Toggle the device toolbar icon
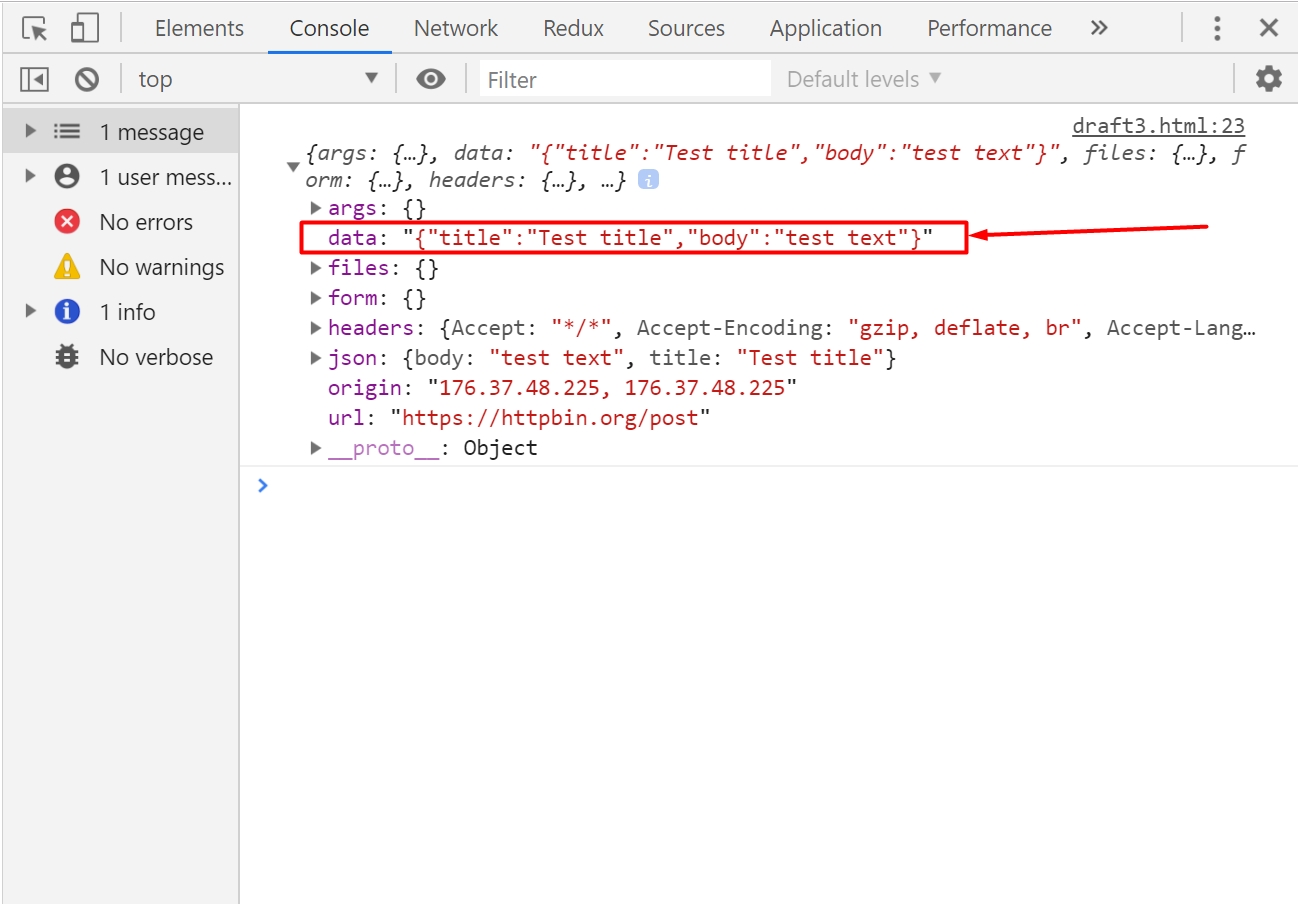Viewport: 1298px width, 904px height. click(84, 29)
